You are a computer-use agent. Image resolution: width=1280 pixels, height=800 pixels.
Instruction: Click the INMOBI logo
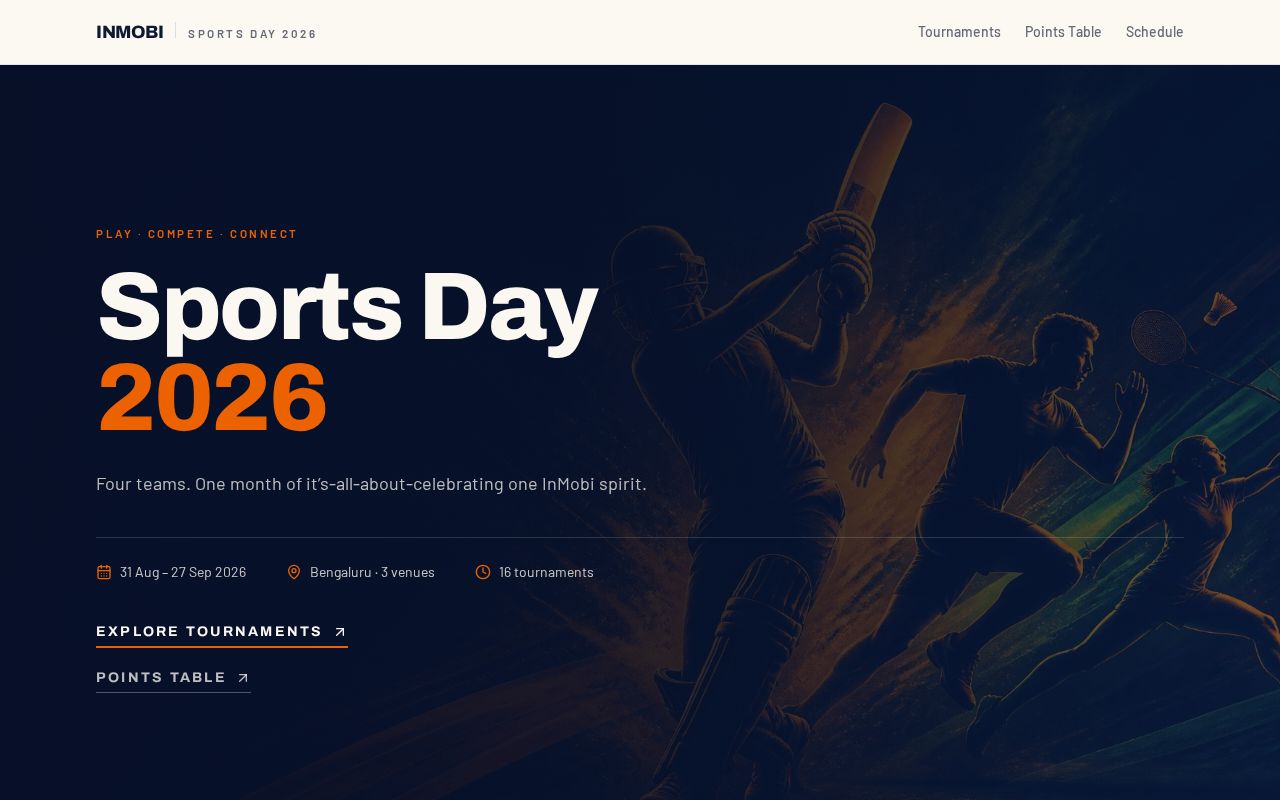tap(129, 32)
